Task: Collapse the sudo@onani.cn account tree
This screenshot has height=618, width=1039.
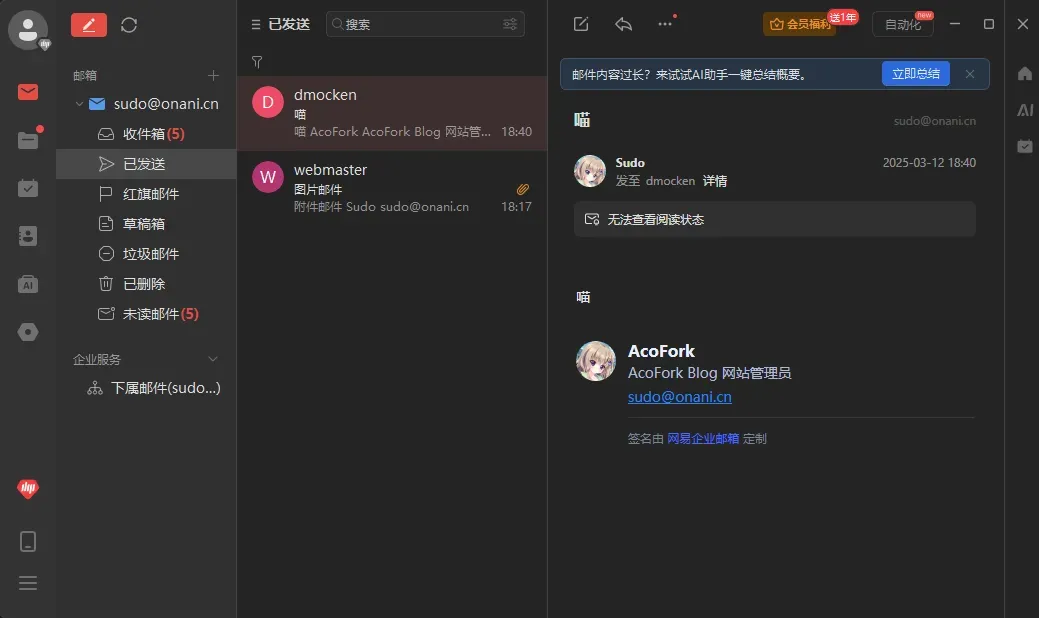Action: pyautogui.click(x=79, y=104)
